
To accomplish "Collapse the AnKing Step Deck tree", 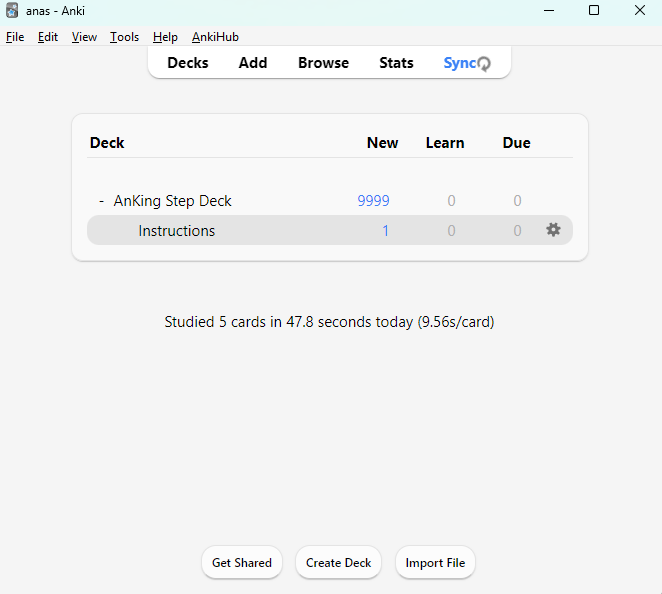I will tap(101, 201).
